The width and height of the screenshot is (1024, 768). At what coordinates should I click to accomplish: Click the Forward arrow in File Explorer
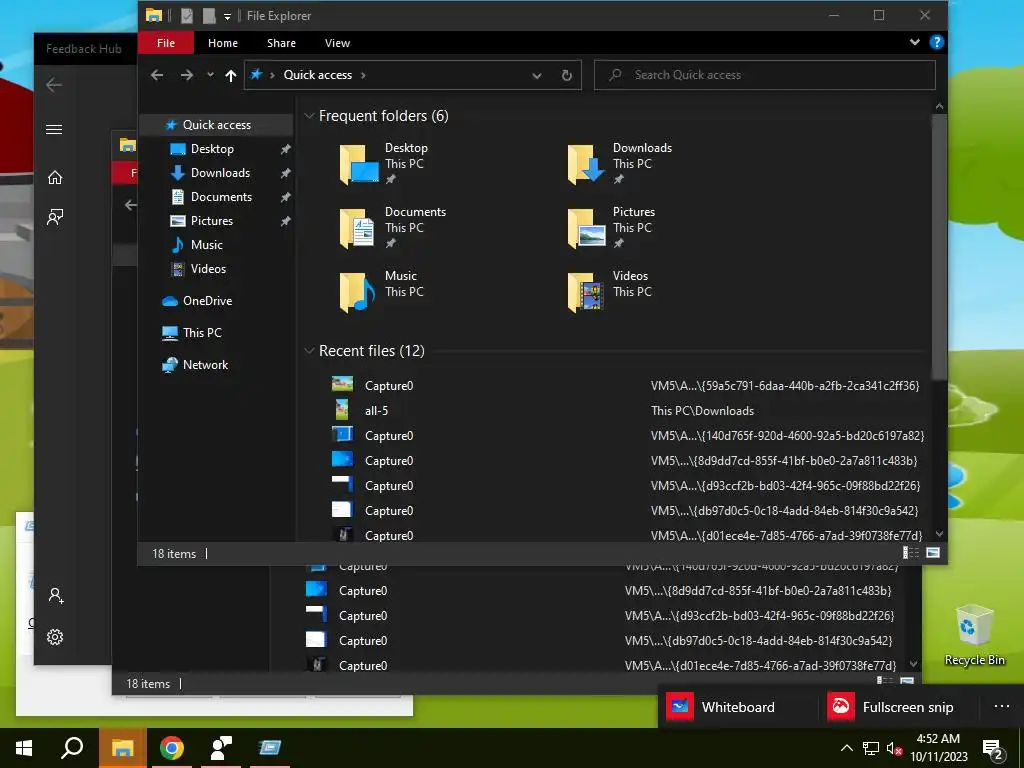click(x=187, y=75)
